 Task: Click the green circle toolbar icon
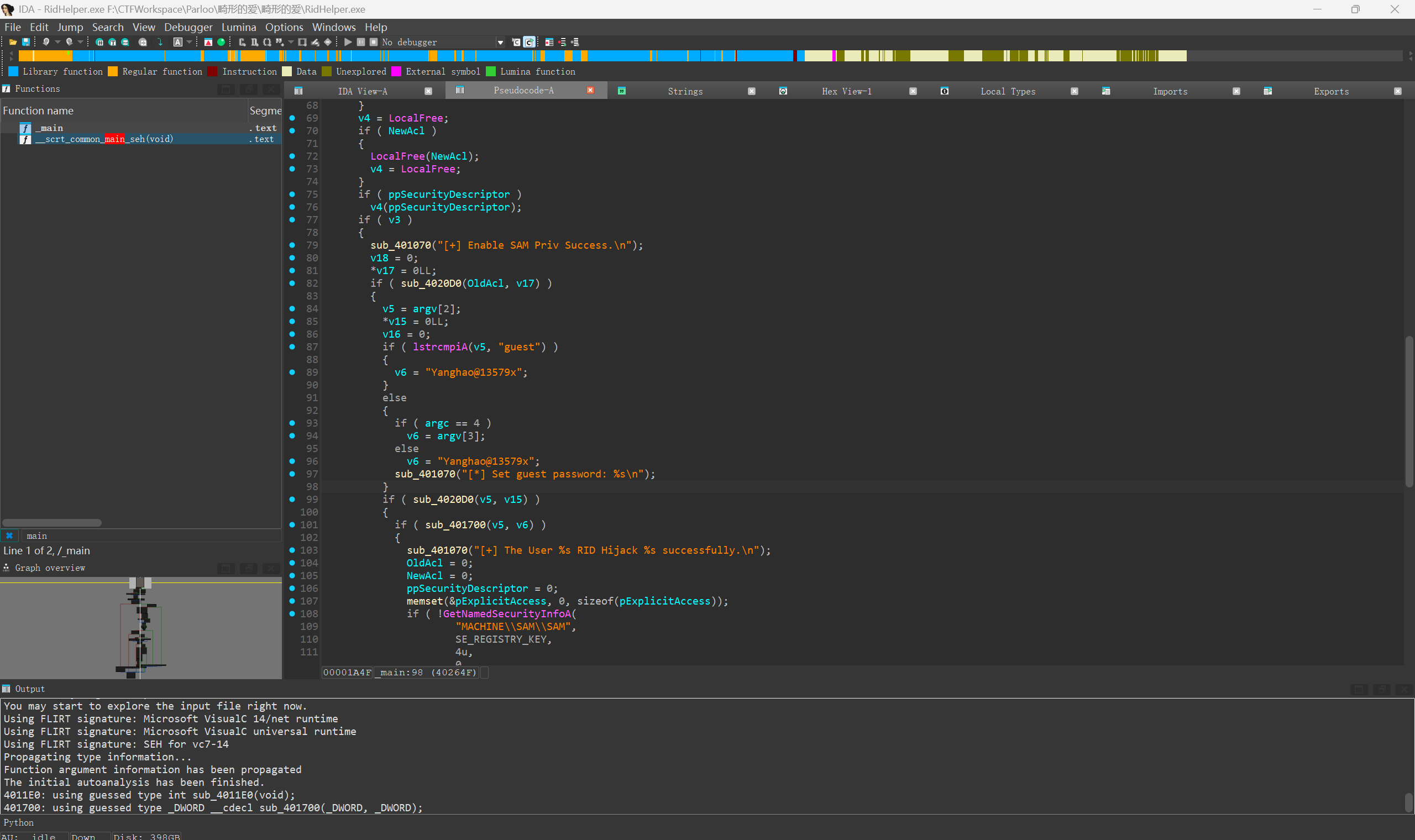click(x=221, y=42)
